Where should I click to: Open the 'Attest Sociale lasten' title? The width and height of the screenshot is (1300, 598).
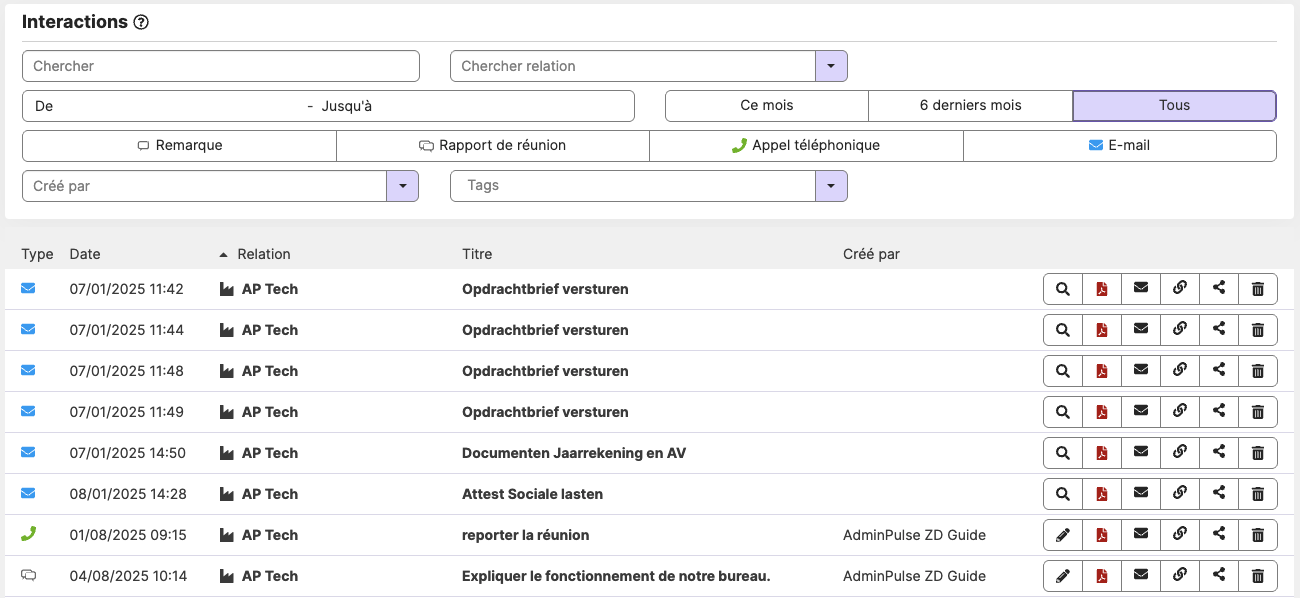tap(532, 494)
